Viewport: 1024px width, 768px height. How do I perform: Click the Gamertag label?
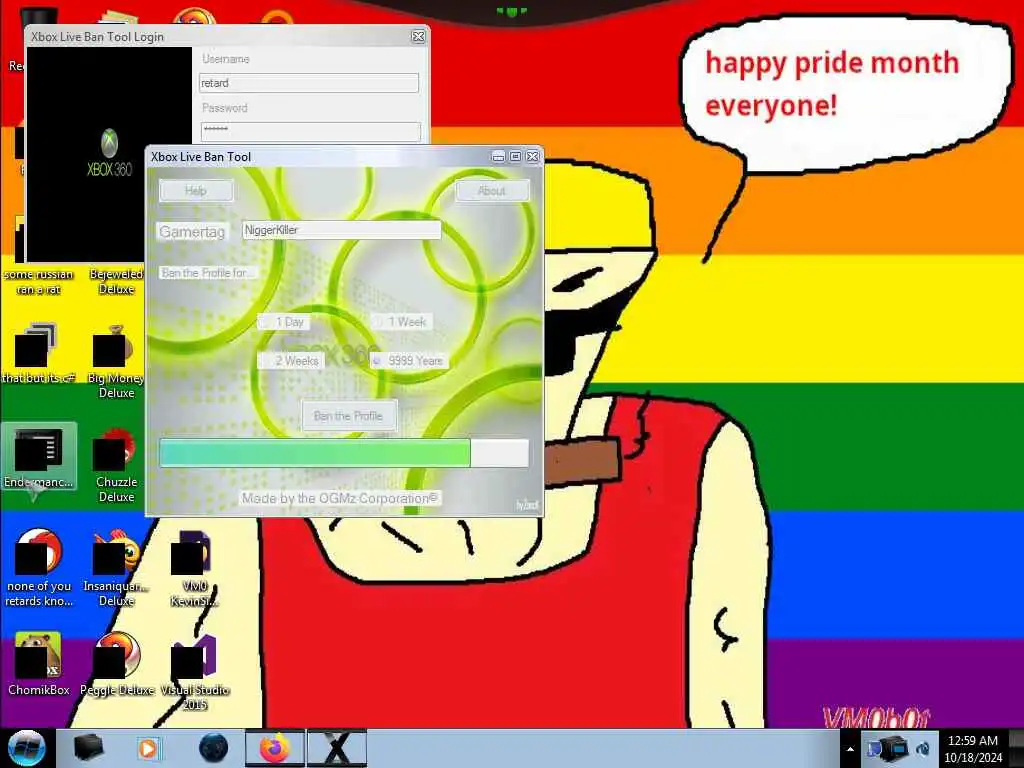192,232
